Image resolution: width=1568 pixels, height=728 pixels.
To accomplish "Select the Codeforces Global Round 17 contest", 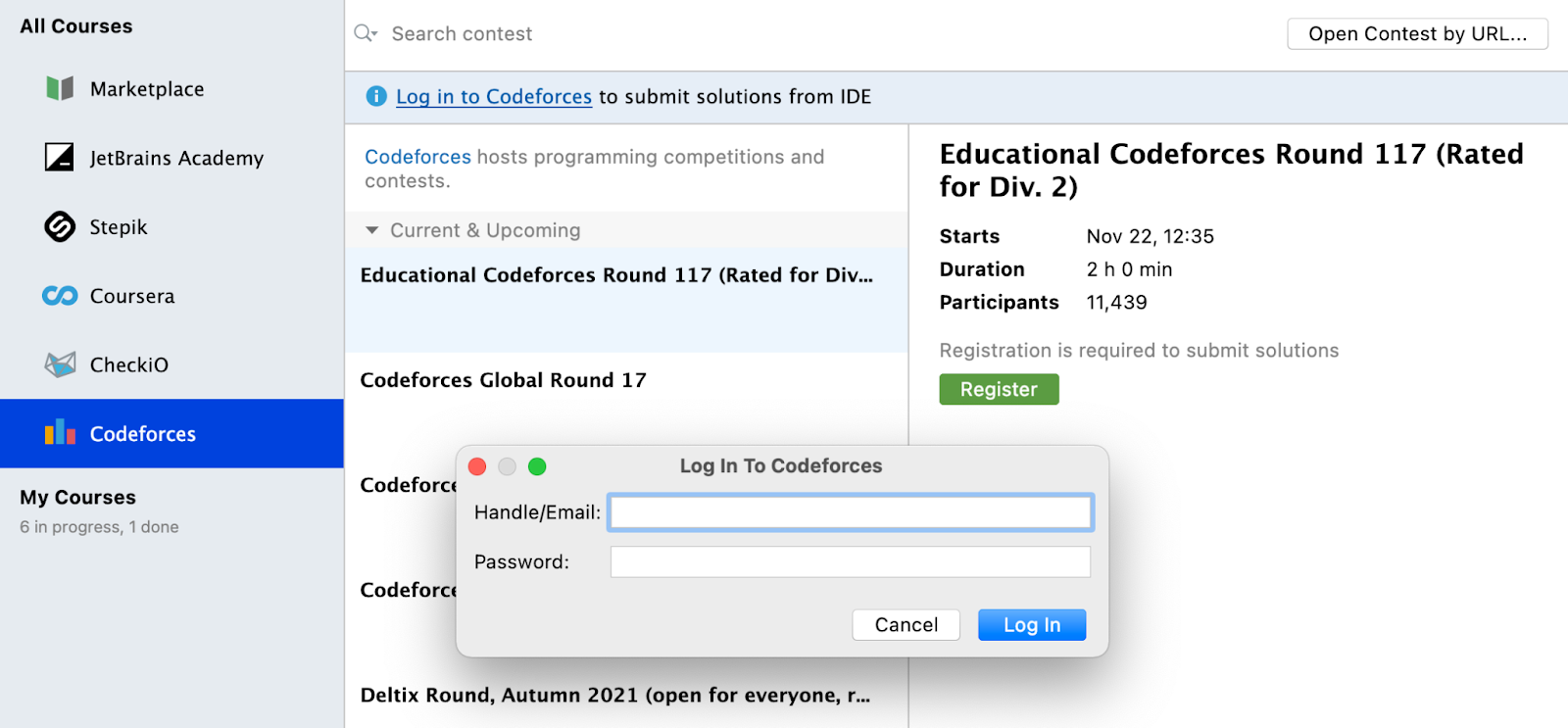I will coord(504,380).
